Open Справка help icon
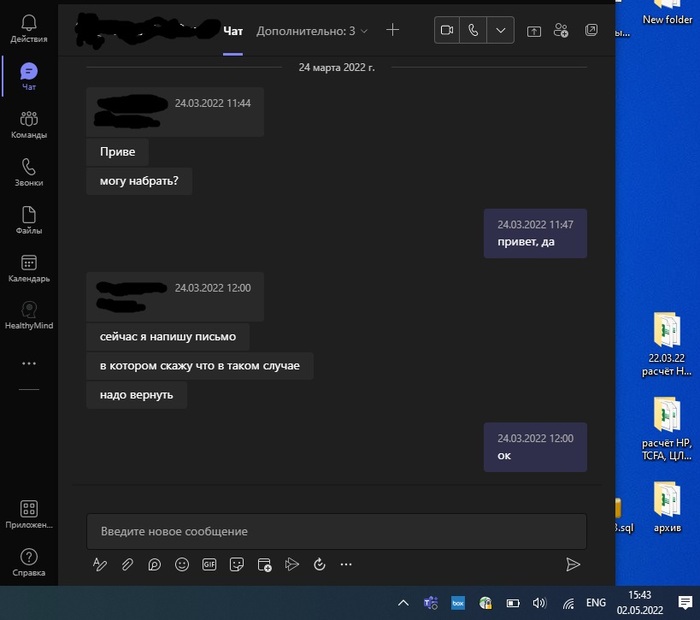Image resolution: width=700 pixels, height=620 pixels. click(29, 562)
